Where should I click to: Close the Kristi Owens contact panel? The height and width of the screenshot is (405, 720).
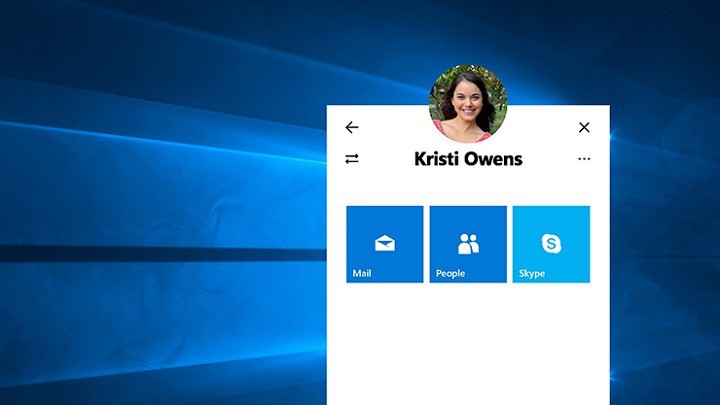click(x=584, y=127)
